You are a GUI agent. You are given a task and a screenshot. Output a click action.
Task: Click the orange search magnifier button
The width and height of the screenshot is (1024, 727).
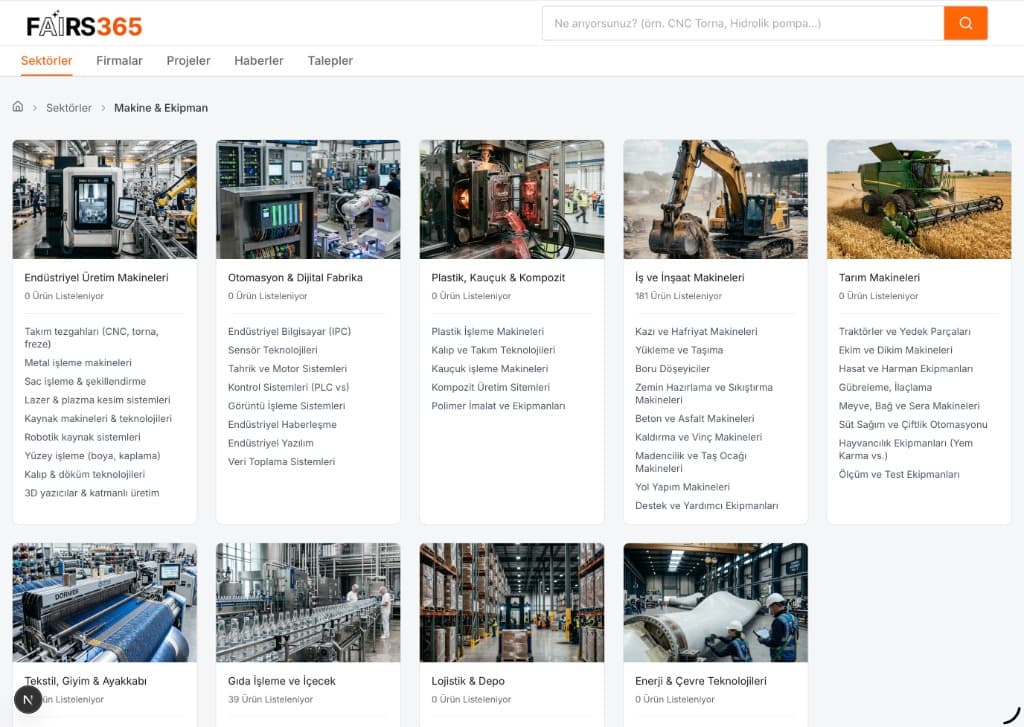pyautogui.click(x=965, y=23)
